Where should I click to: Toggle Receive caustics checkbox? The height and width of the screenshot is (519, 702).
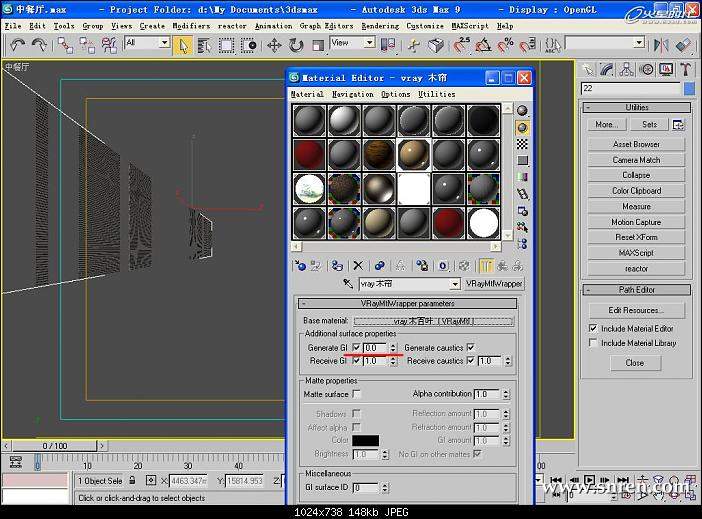pyautogui.click(x=470, y=360)
